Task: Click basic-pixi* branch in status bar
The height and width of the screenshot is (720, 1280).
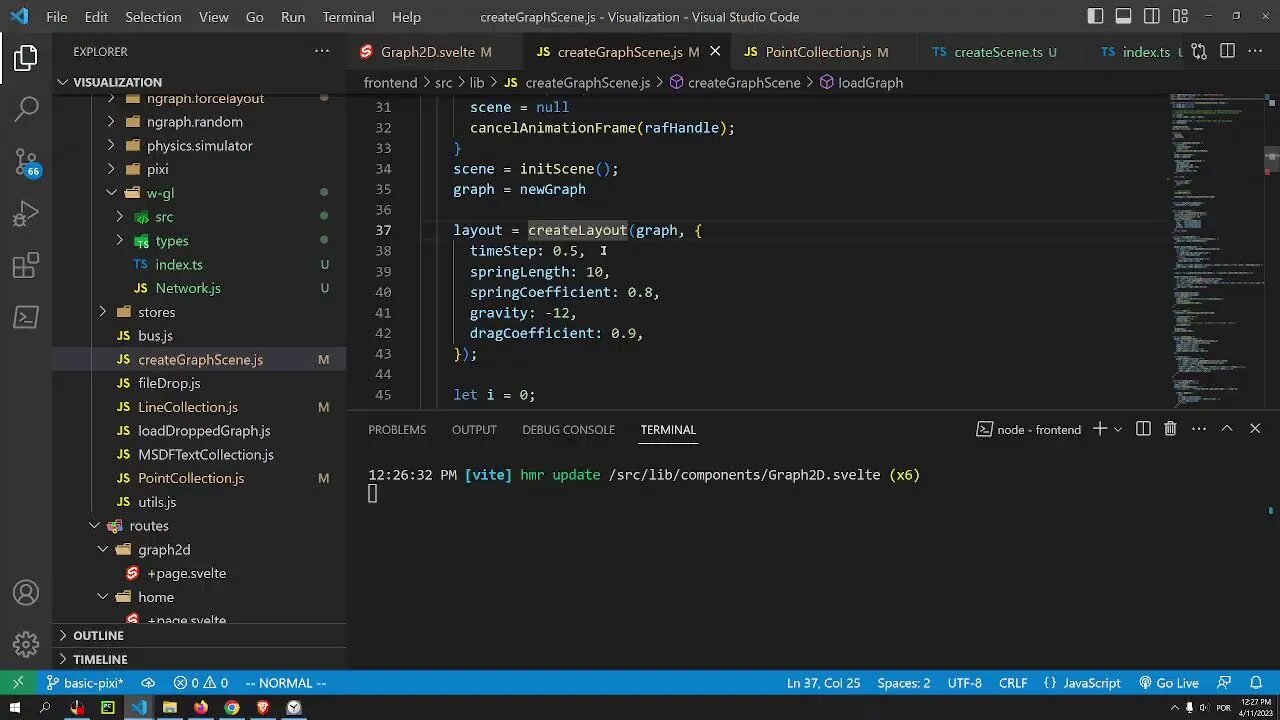Action: (x=85, y=683)
